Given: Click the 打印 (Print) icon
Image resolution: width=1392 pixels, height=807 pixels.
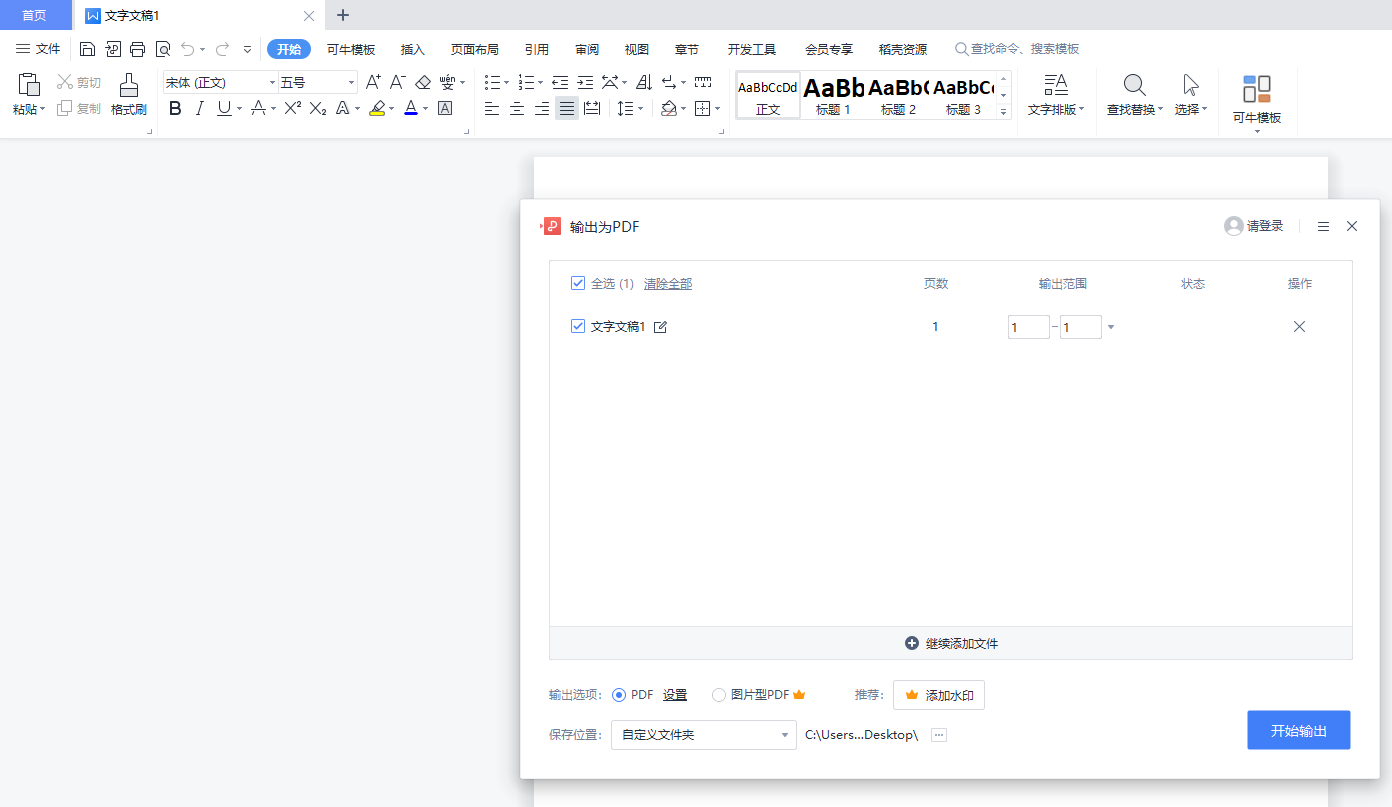Looking at the screenshot, I should pyautogui.click(x=137, y=48).
